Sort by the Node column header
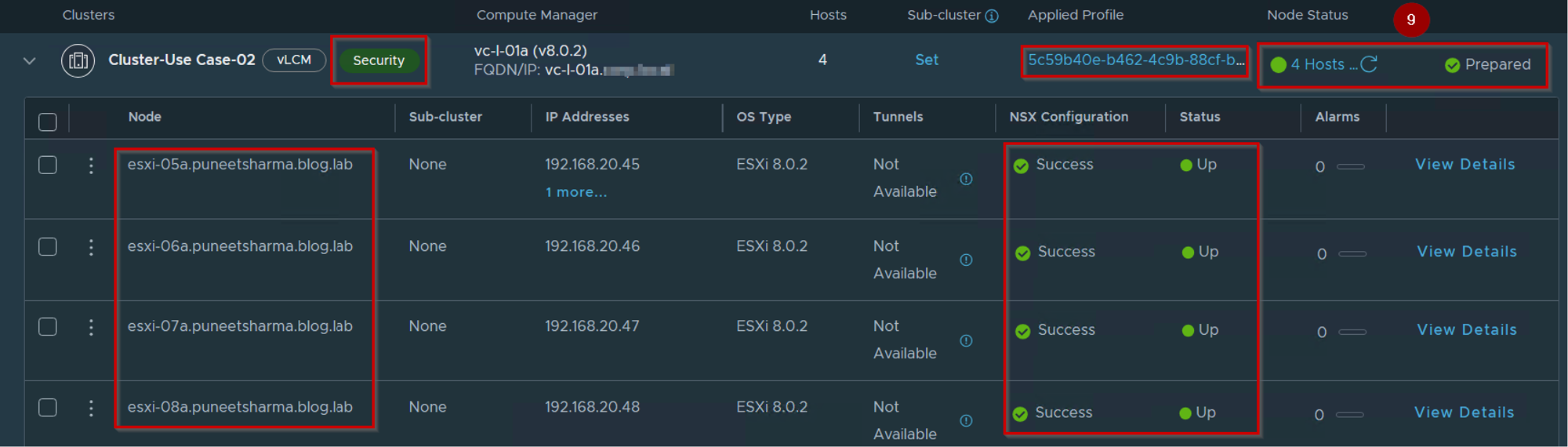 145,117
